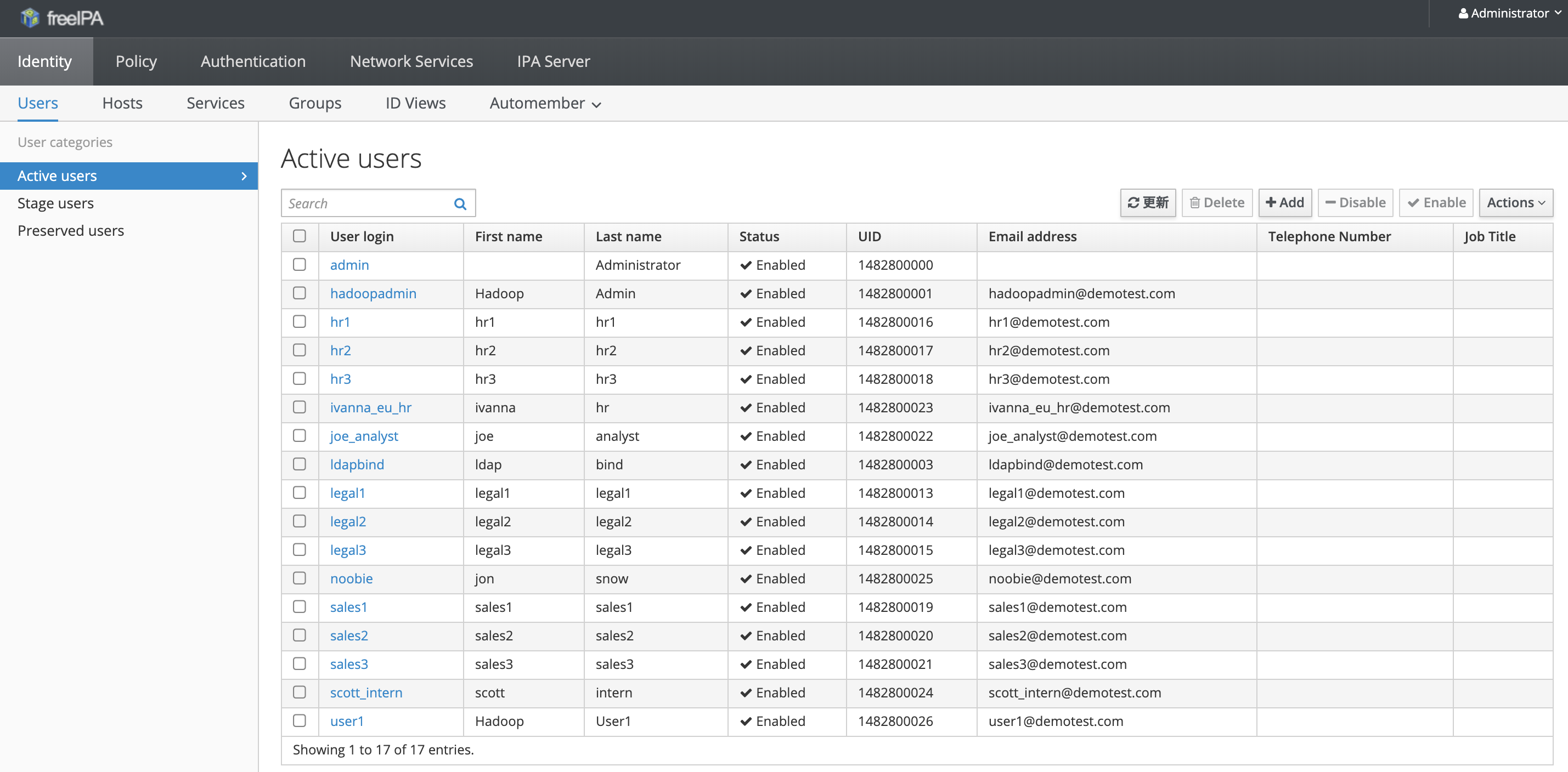Click into the Search input field
The height and width of the screenshot is (772, 1568).
click(x=365, y=204)
